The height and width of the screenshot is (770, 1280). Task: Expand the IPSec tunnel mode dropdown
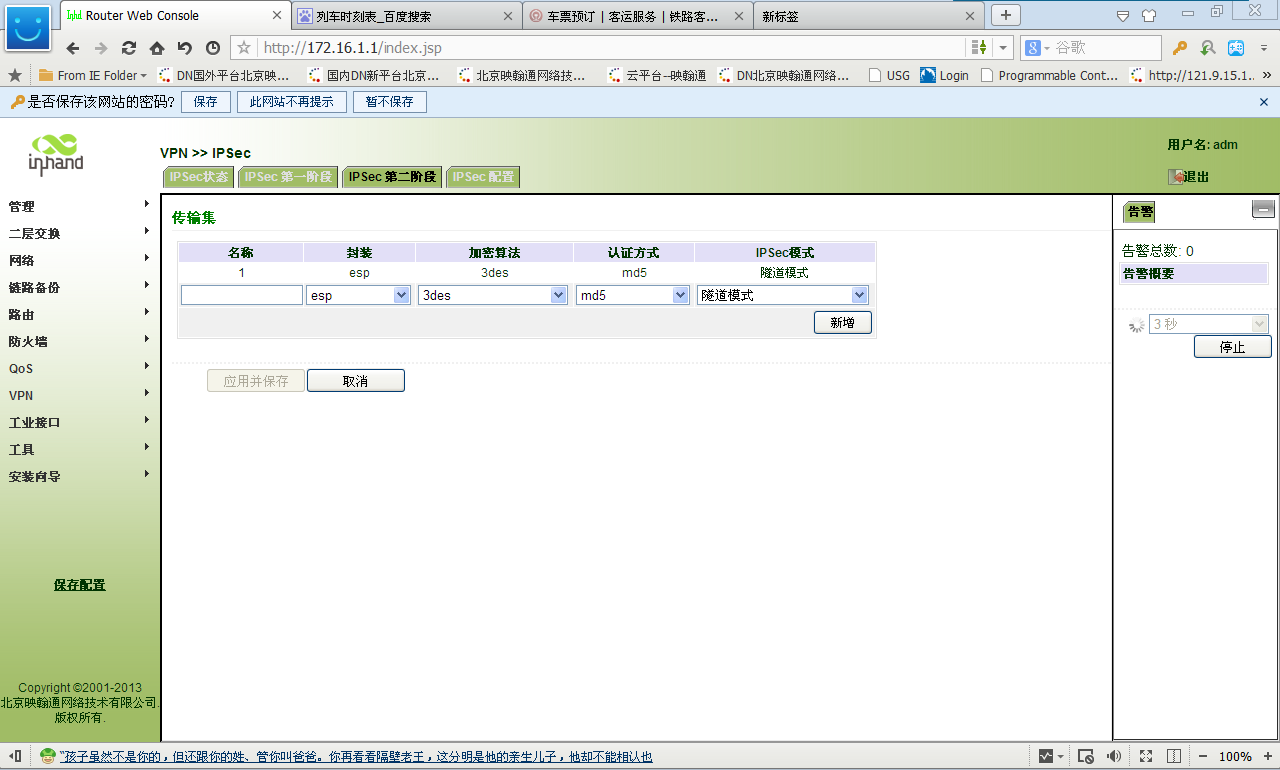[782, 295]
